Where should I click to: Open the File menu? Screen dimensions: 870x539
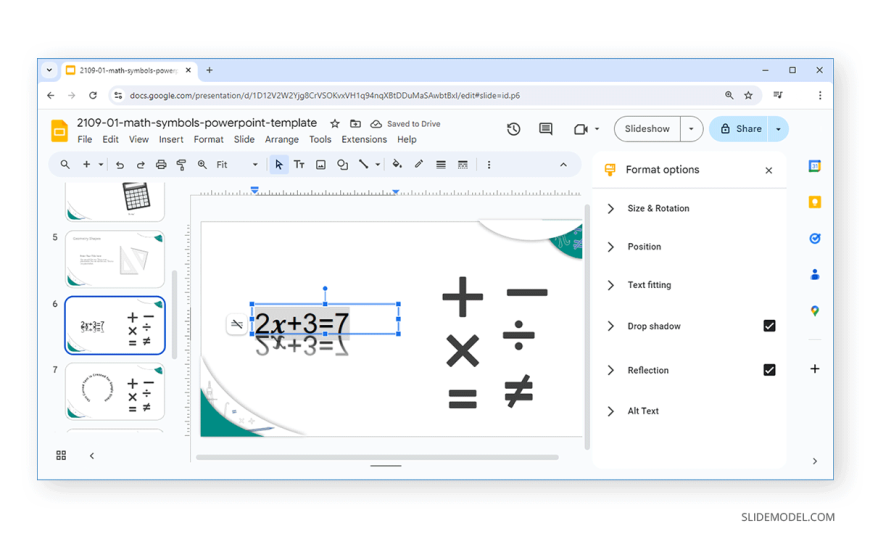click(85, 139)
